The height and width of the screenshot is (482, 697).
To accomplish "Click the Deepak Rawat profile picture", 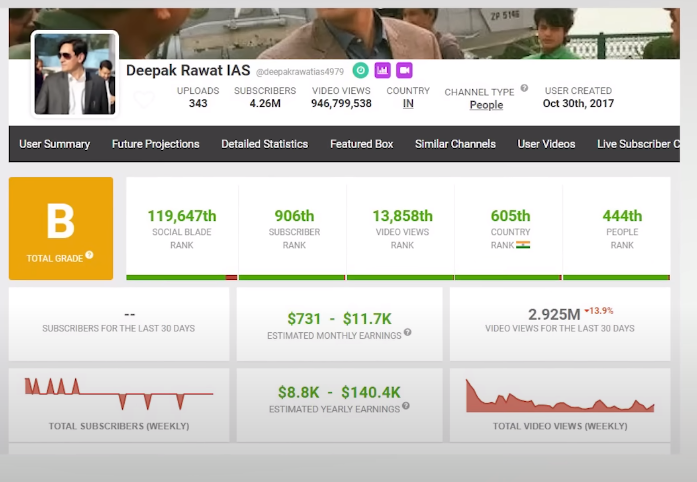I will point(75,74).
